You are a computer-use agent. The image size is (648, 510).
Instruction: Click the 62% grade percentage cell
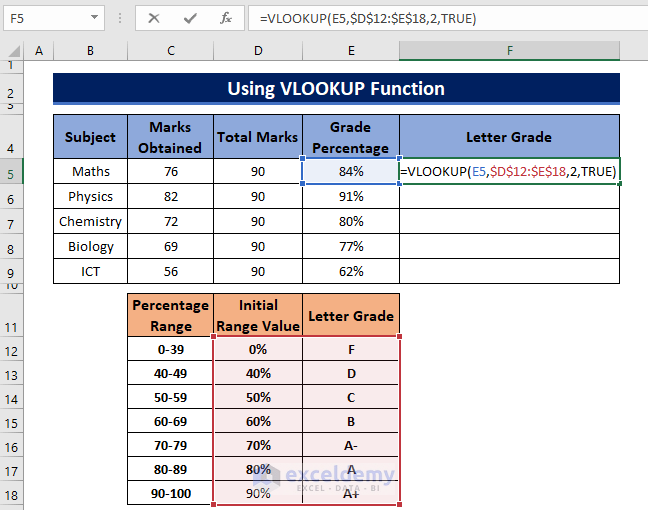click(x=351, y=272)
